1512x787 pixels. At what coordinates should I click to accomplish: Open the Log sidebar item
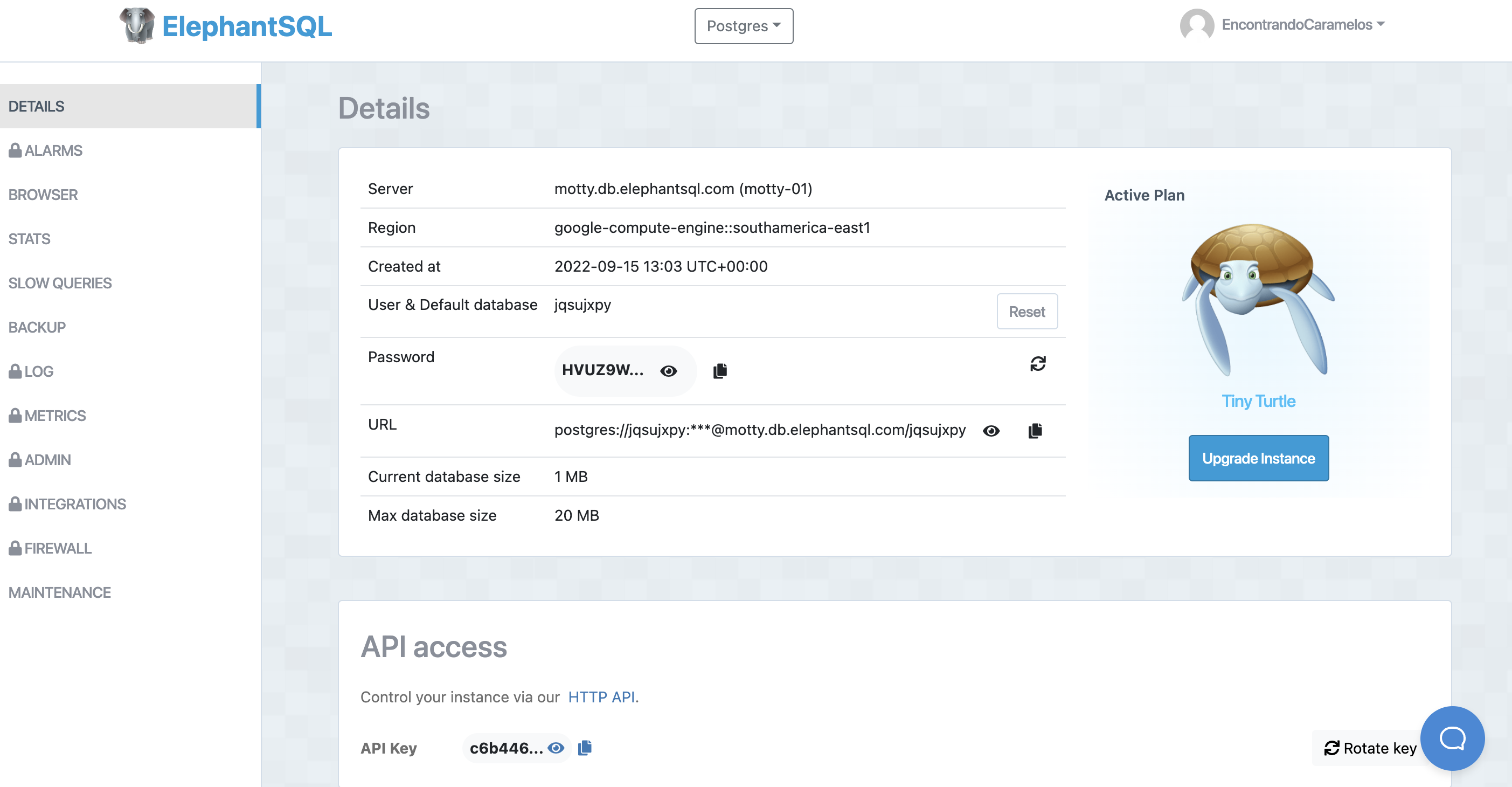coord(39,371)
